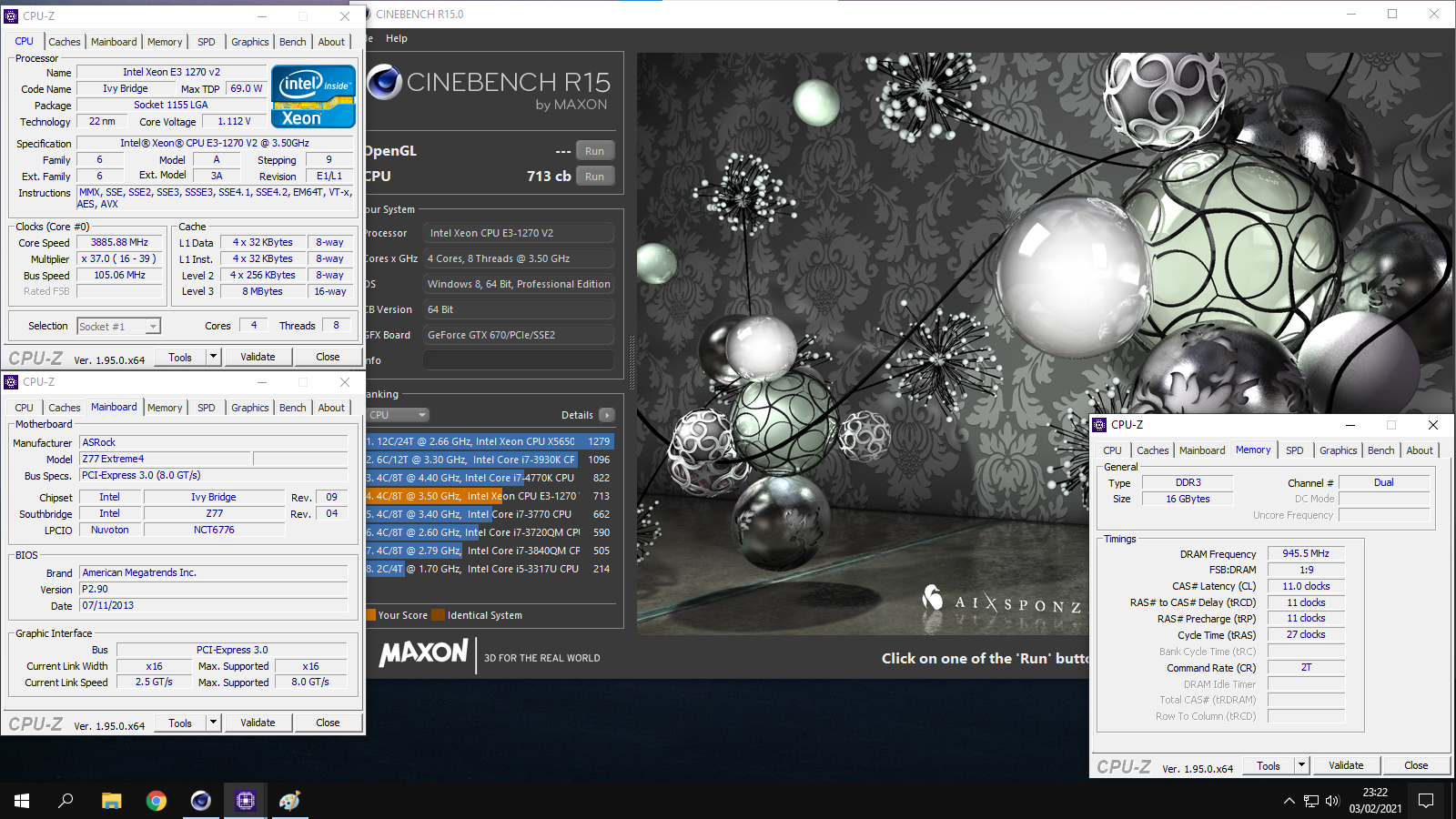
Task: Select highlighted ranking row Xeon E3-1270 score 713
Action: pyautogui.click(x=490, y=496)
